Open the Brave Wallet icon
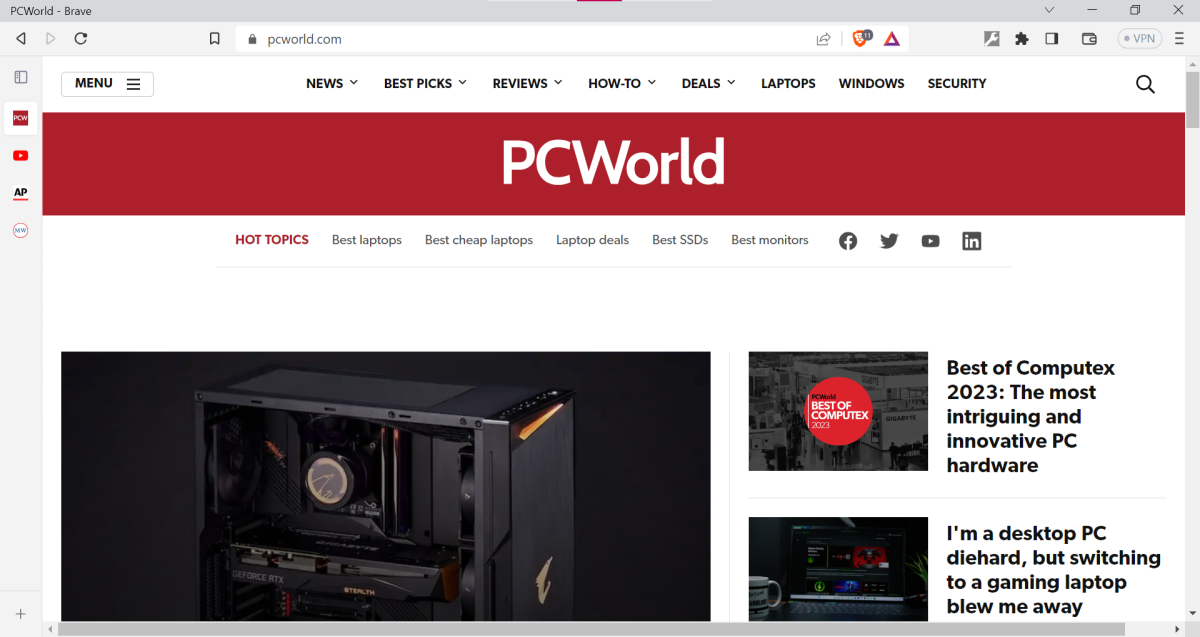 pyautogui.click(x=1090, y=39)
